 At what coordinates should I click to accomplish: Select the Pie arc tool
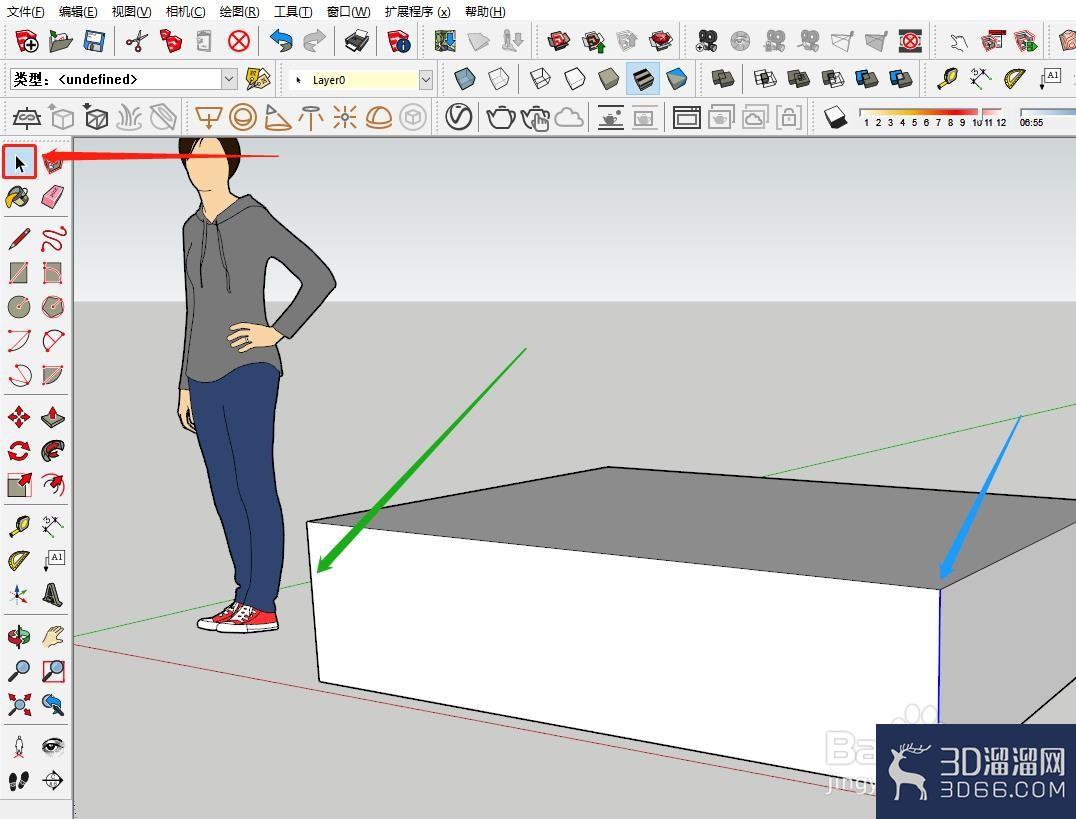(x=53, y=375)
